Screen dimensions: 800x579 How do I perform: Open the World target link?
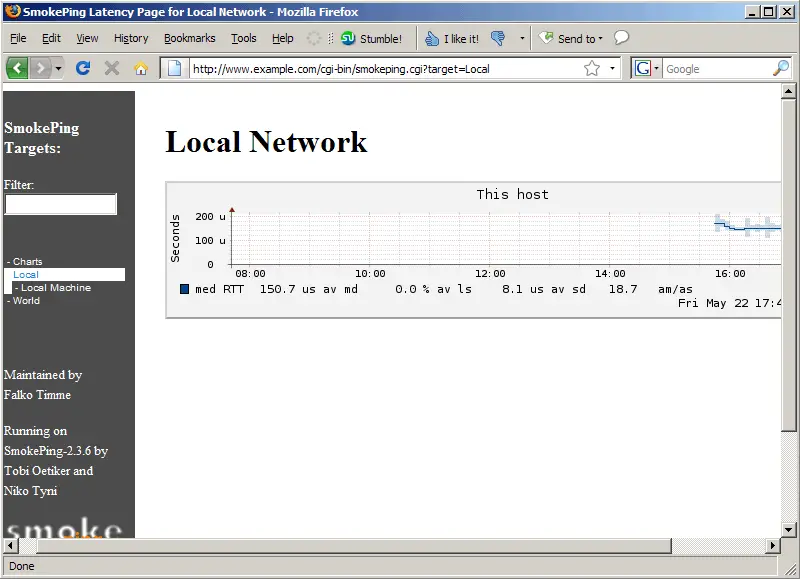click(x=27, y=301)
